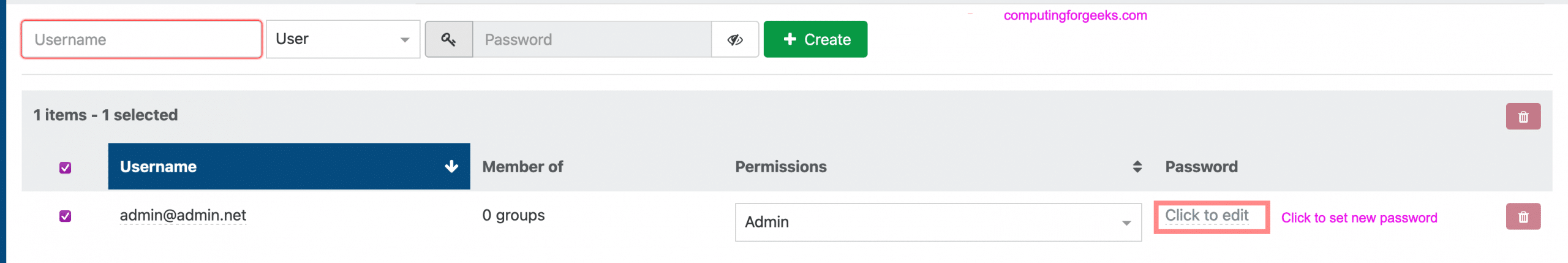Expand the Admin permissions dropdown
The height and width of the screenshot is (263, 1568).
(x=938, y=222)
